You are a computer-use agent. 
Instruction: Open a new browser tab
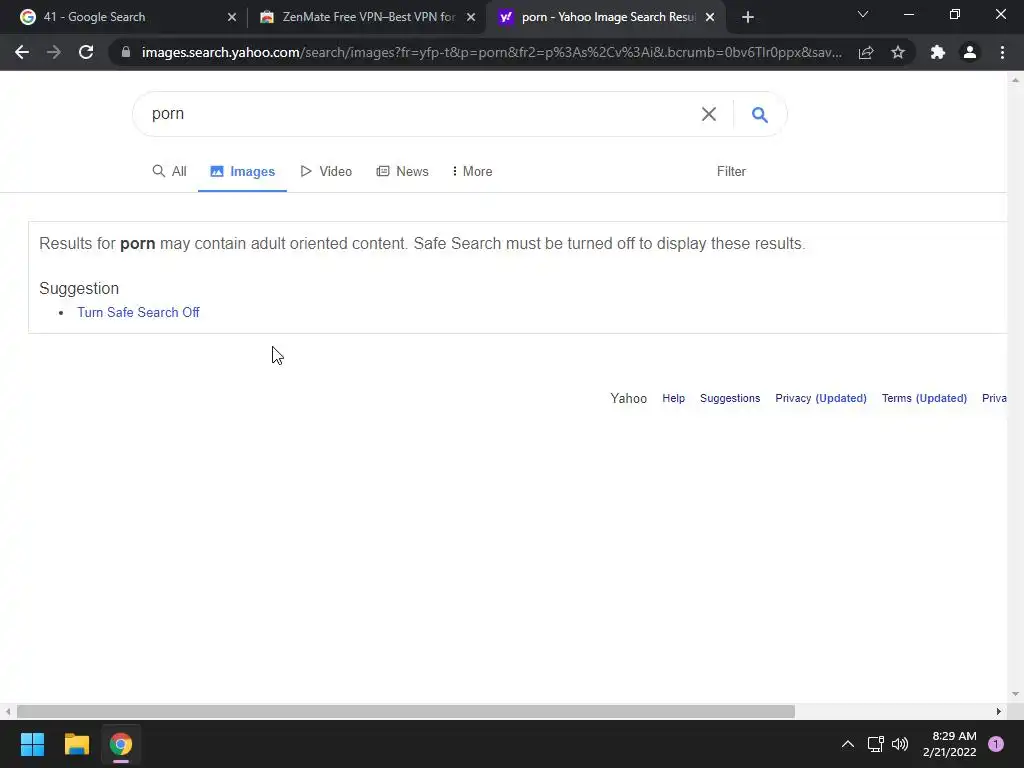(x=748, y=18)
